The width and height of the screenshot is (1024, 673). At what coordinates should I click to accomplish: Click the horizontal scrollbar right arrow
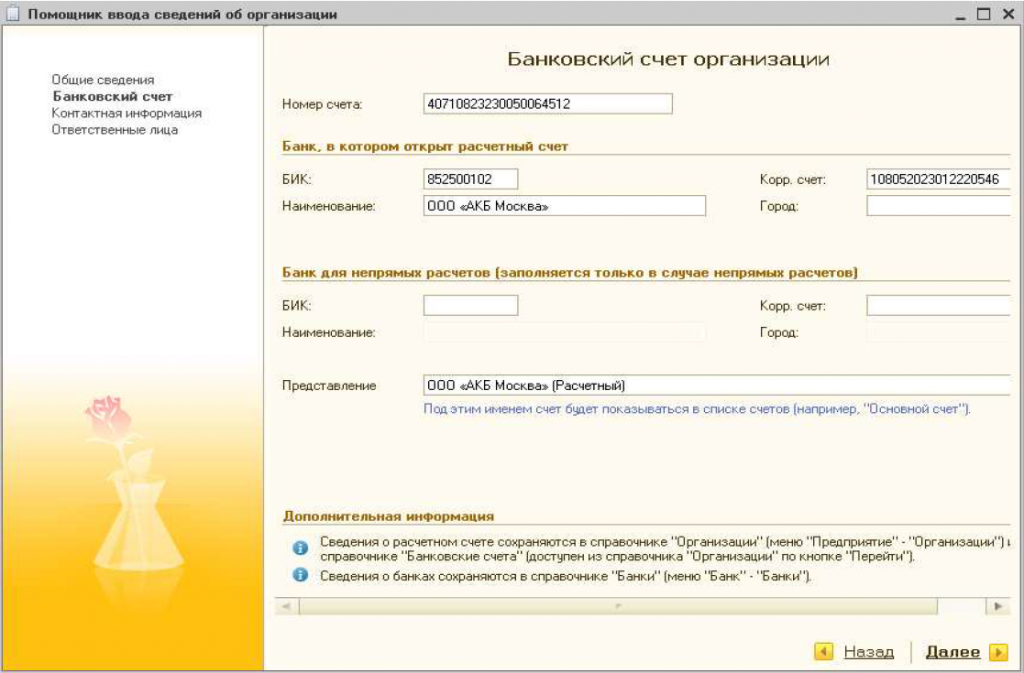[x=997, y=606]
